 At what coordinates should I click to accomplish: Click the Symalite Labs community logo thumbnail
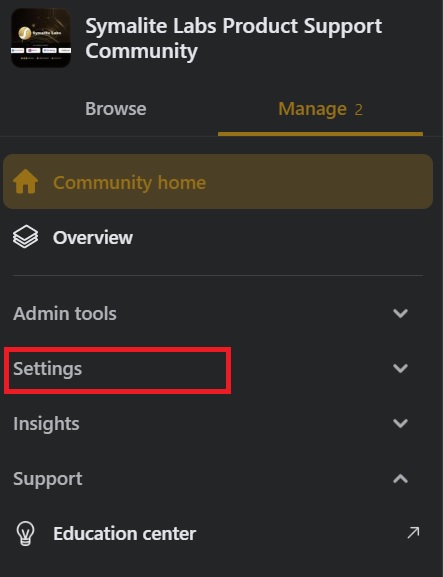[x=41, y=38]
